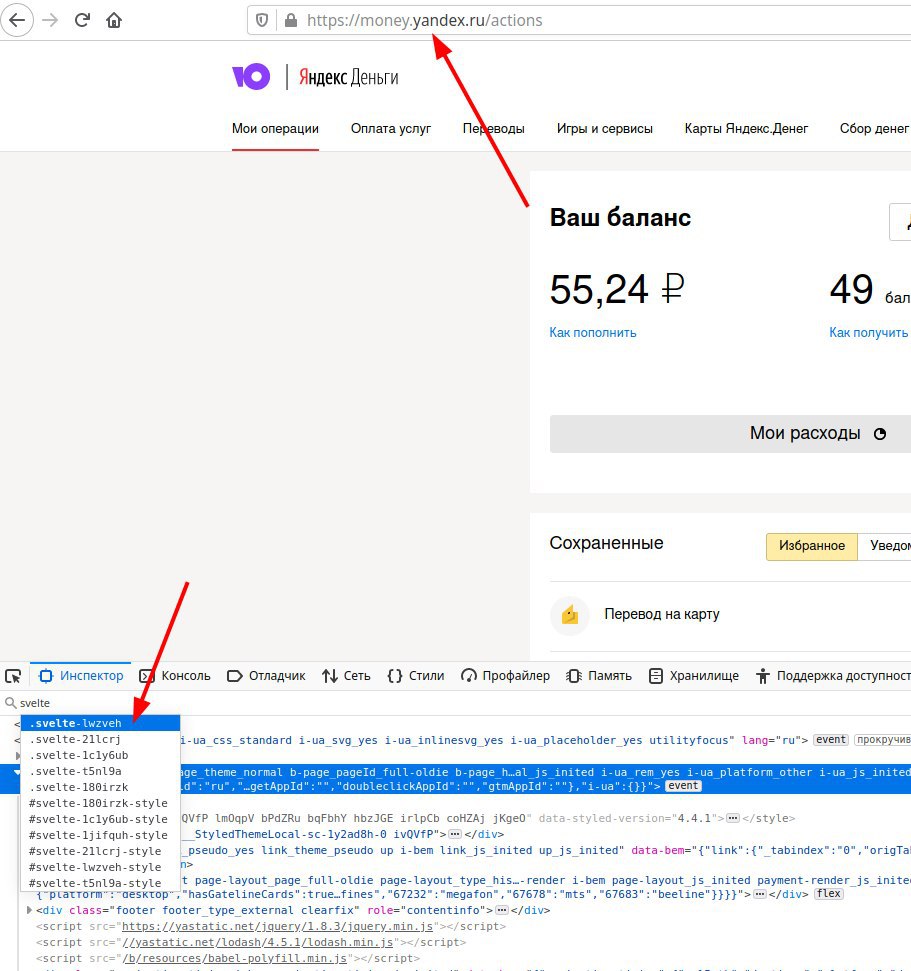Select #svelte-lwzveh-style suggestion
The width and height of the screenshot is (911, 971).
coord(101,868)
